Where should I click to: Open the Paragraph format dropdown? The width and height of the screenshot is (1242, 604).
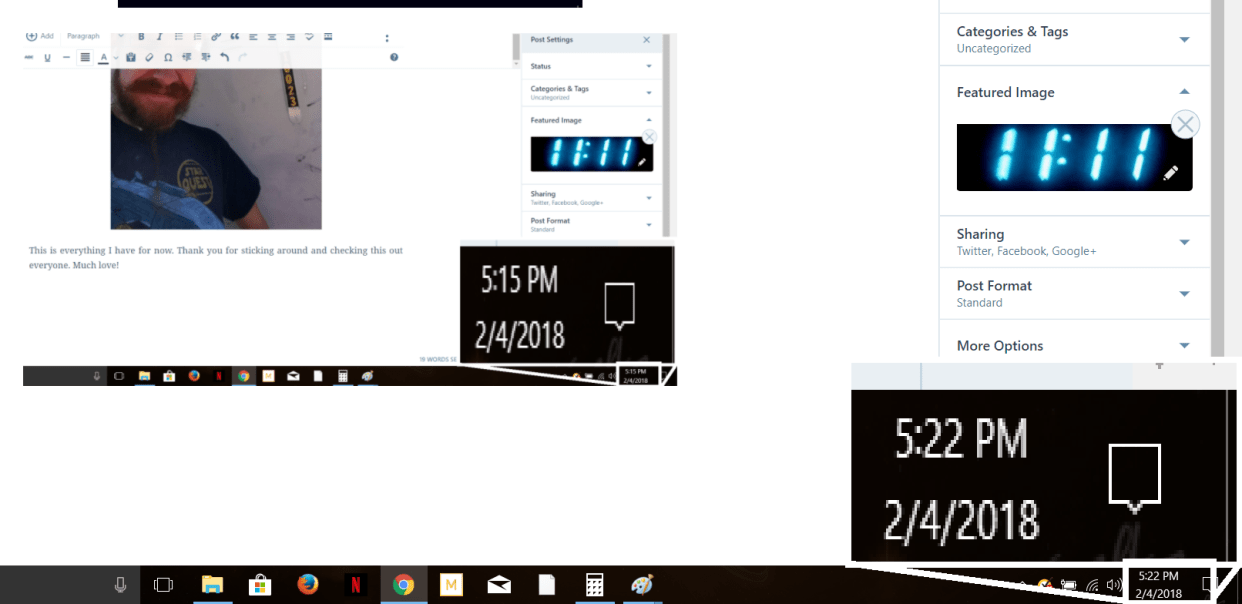tap(84, 37)
